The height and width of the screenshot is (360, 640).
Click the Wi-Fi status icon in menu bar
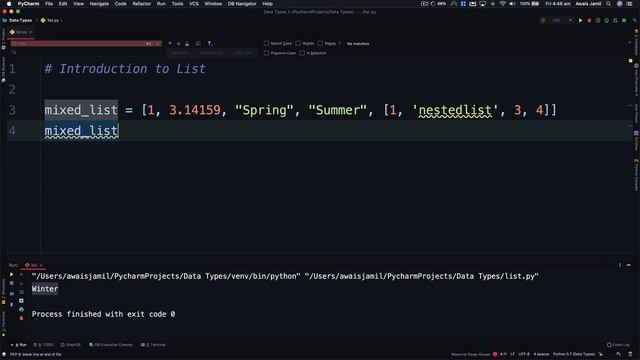(503, 4)
